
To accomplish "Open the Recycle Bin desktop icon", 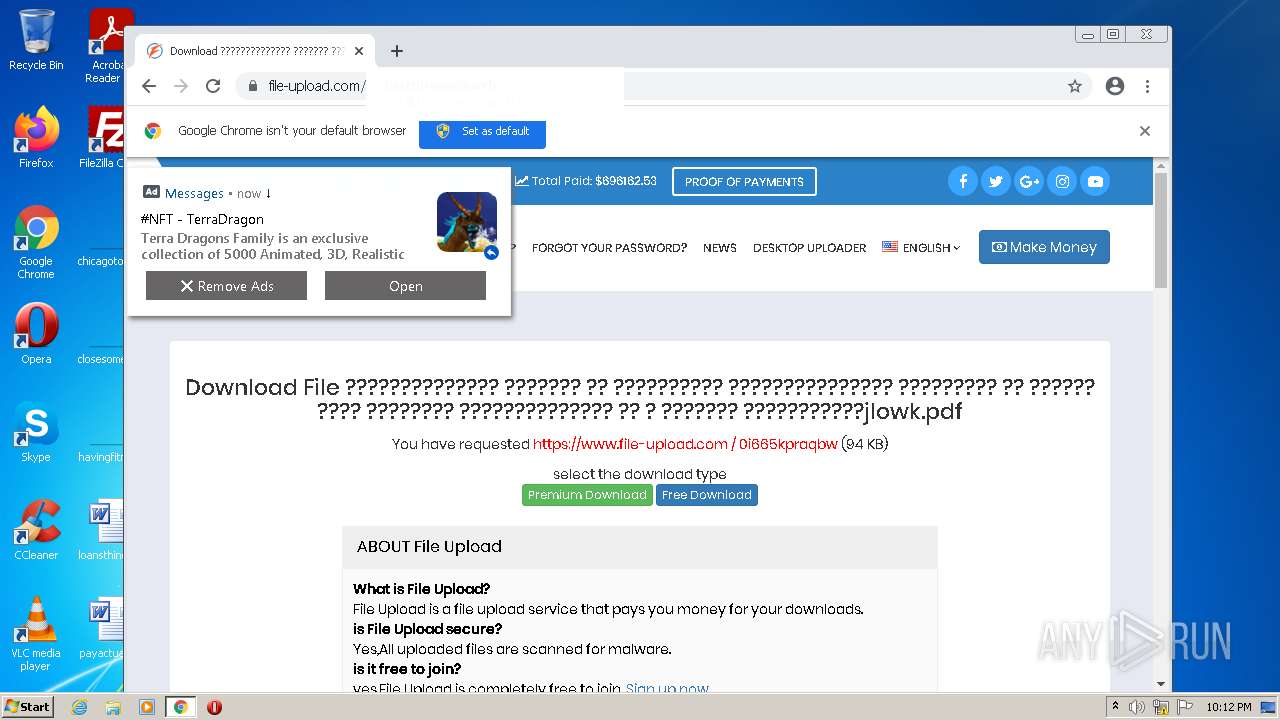I will click(x=36, y=41).
